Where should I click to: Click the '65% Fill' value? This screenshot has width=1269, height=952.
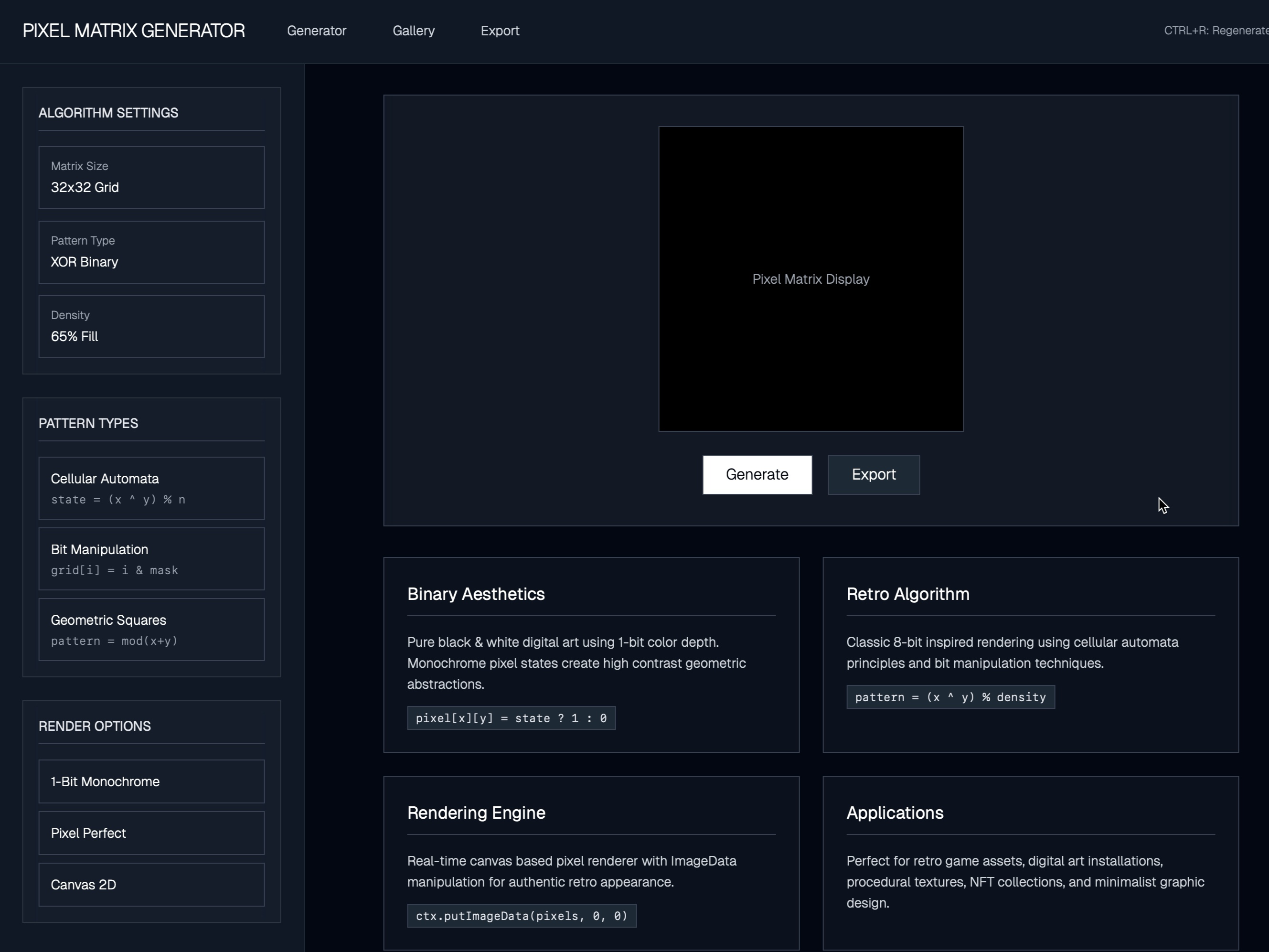[x=75, y=337]
